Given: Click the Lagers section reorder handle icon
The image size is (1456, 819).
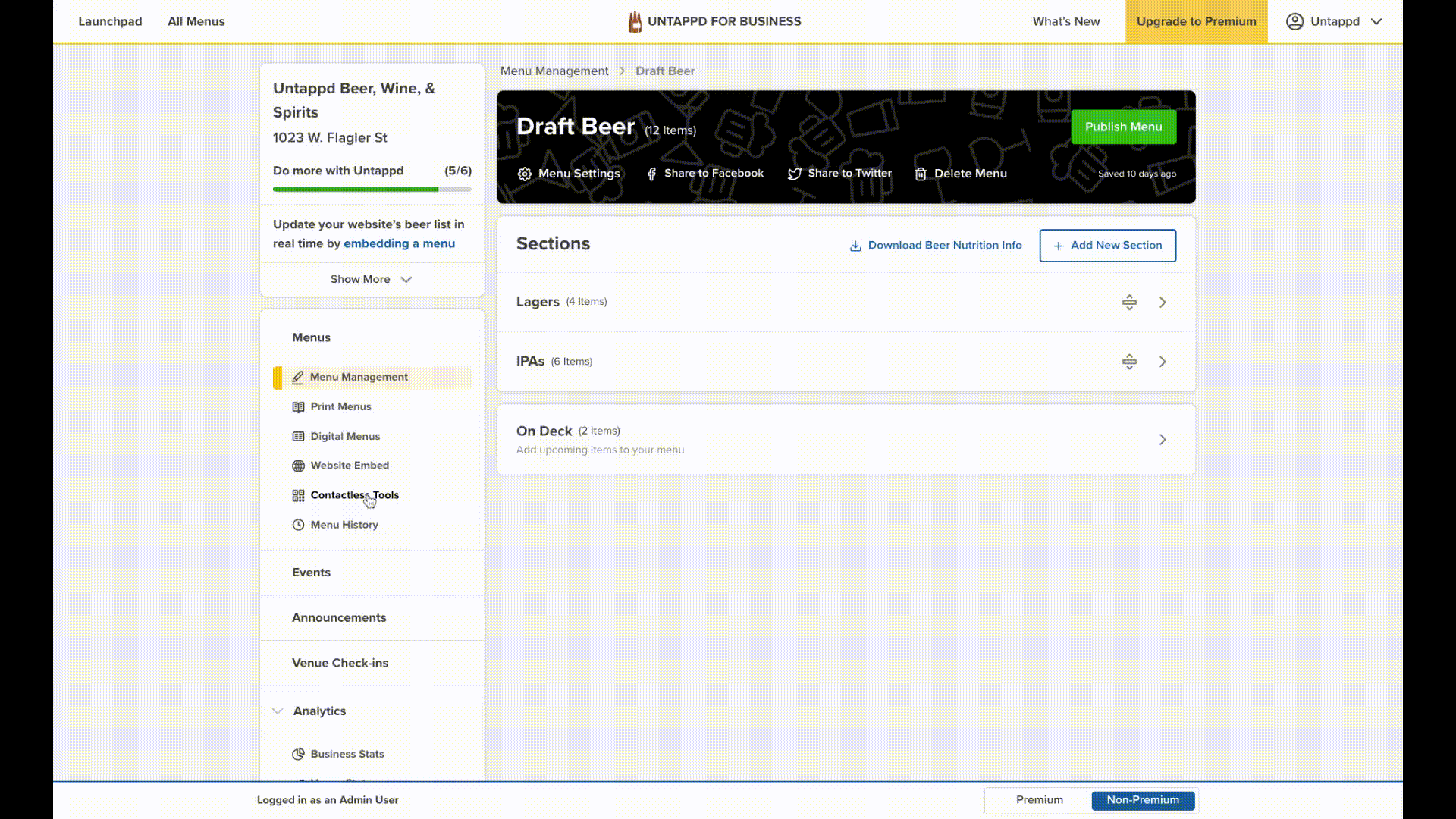Looking at the screenshot, I should [x=1129, y=303].
